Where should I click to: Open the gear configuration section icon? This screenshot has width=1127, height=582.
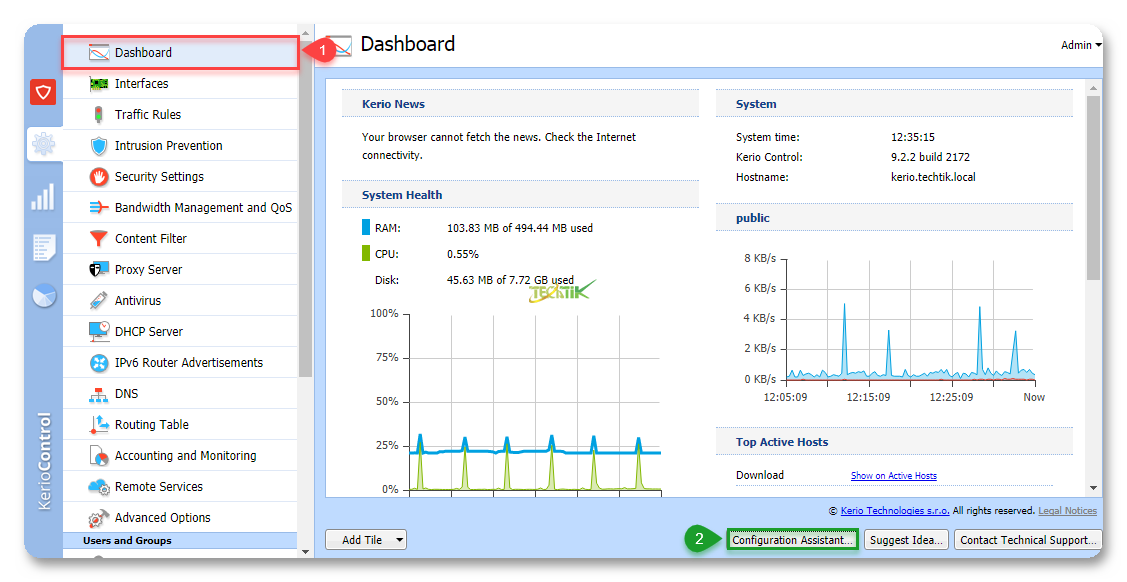pos(43,144)
